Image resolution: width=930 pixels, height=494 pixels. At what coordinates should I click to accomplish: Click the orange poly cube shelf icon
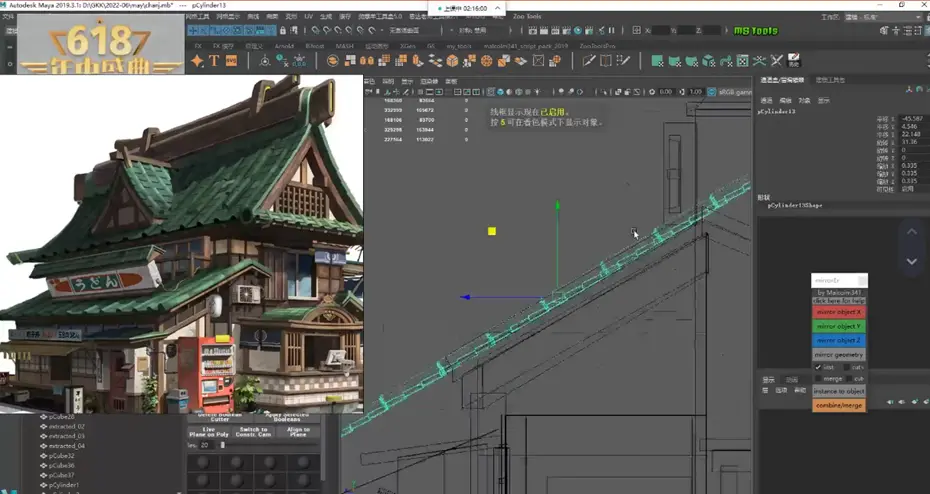click(452, 60)
